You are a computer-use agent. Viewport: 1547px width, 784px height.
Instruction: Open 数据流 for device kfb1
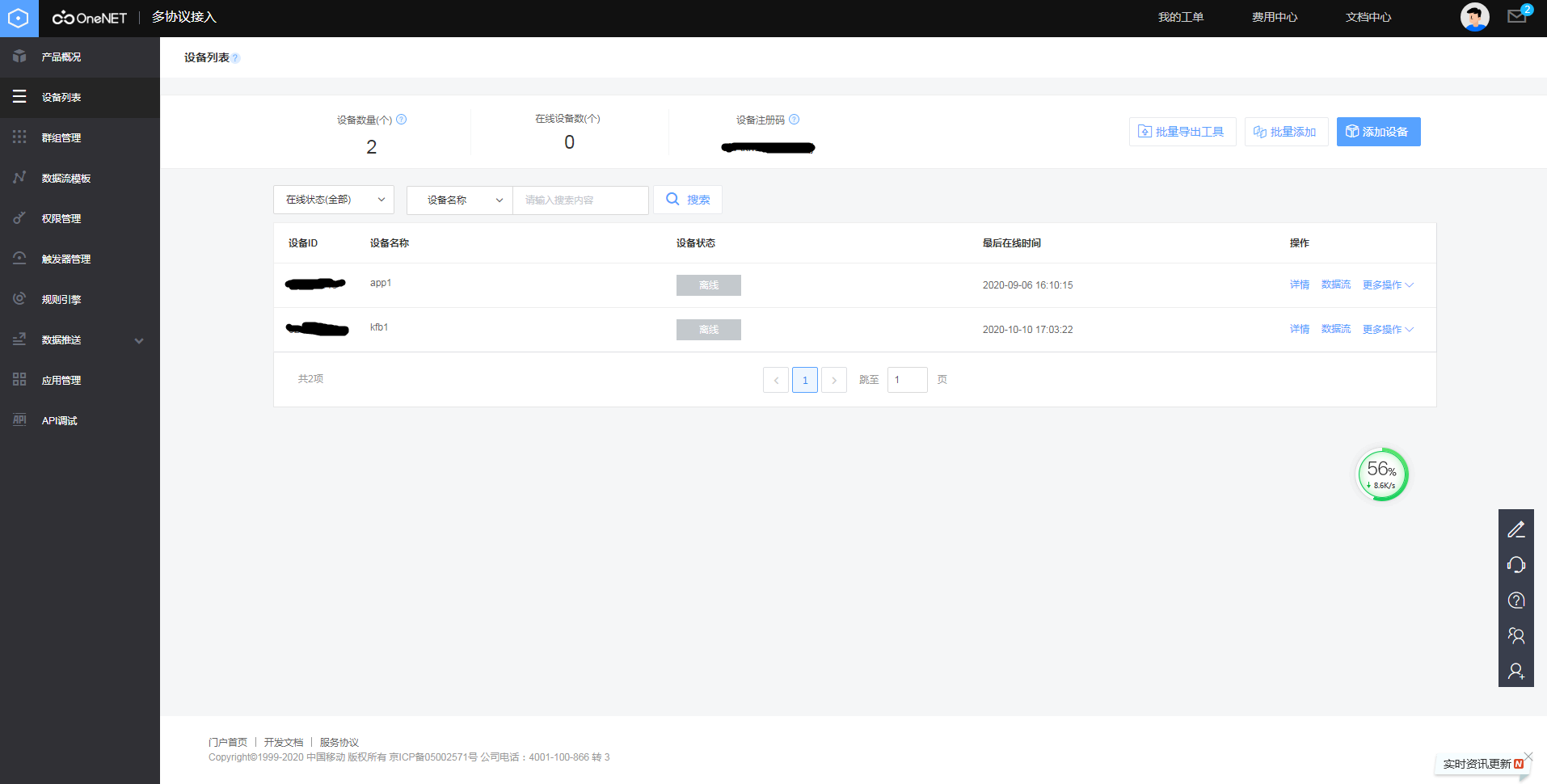(x=1336, y=329)
